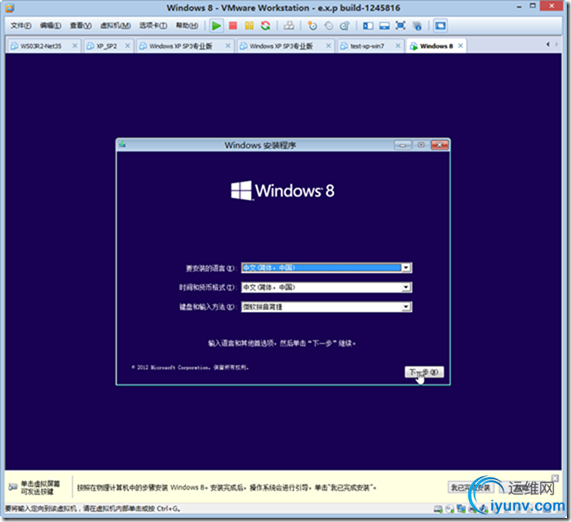The height and width of the screenshot is (522, 571).
Task: Revert to snapshot using the grey clock icon
Action: click(328, 25)
